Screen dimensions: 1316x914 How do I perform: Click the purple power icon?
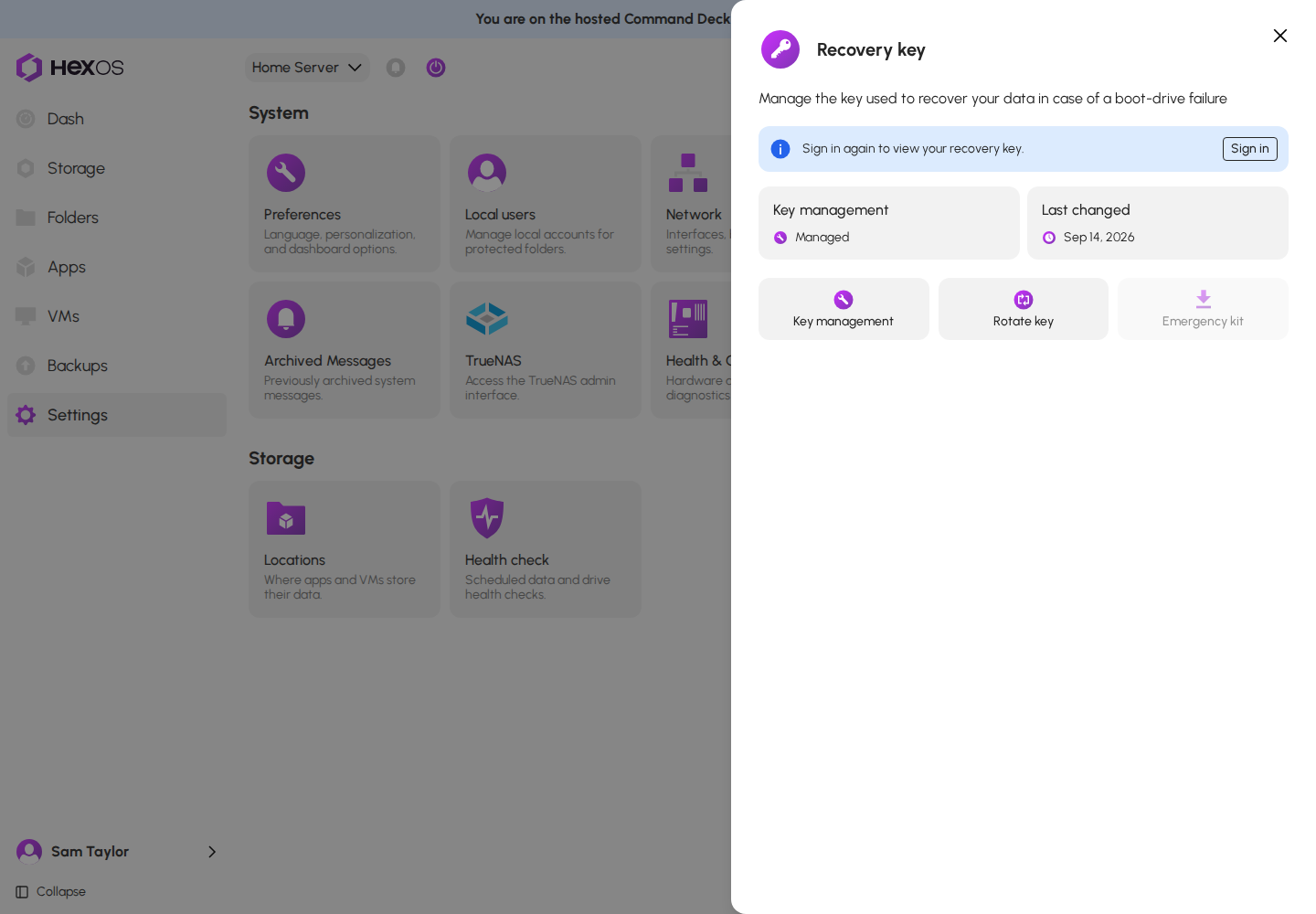[436, 68]
